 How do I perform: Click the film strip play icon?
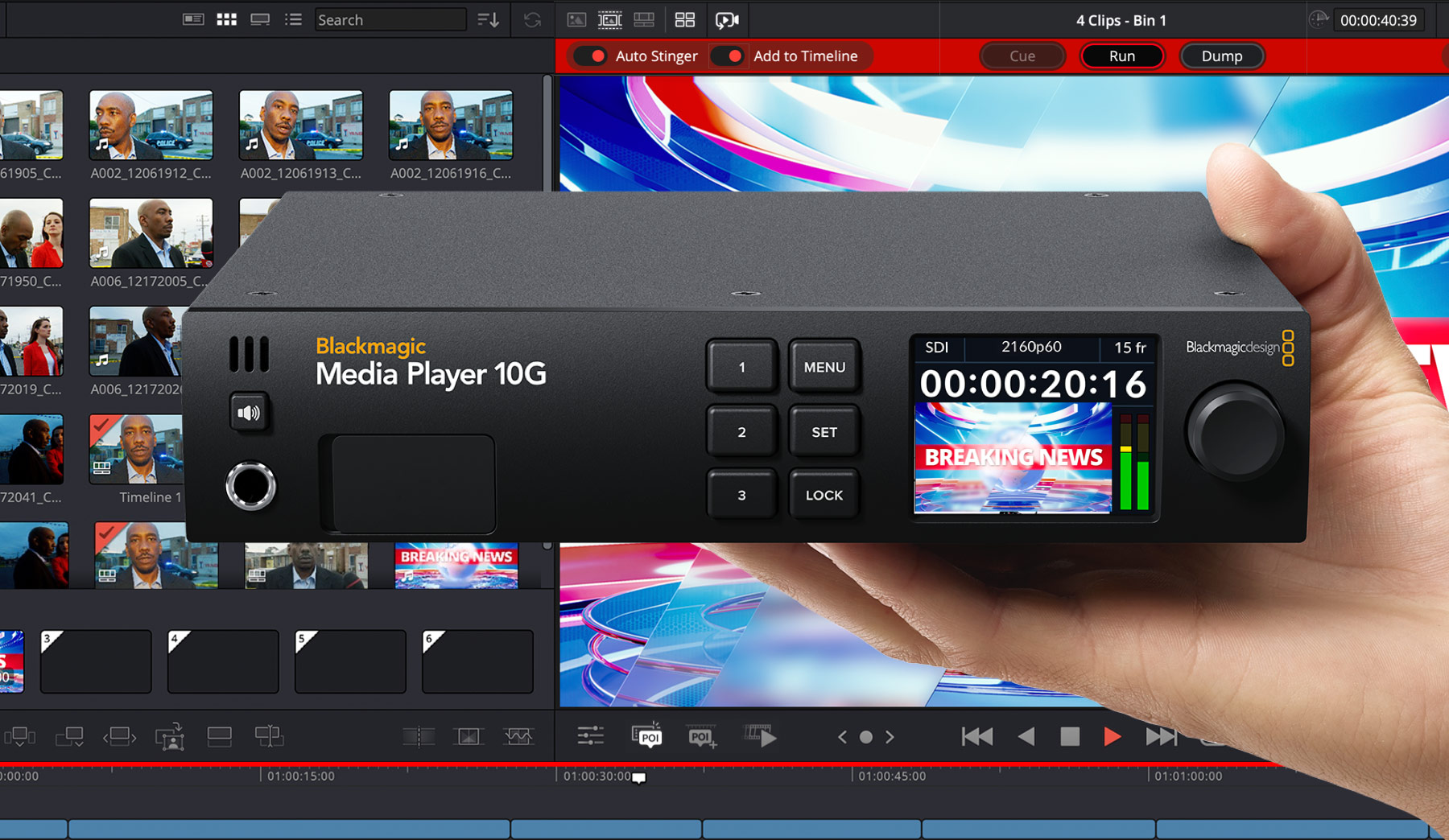tap(760, 735)
